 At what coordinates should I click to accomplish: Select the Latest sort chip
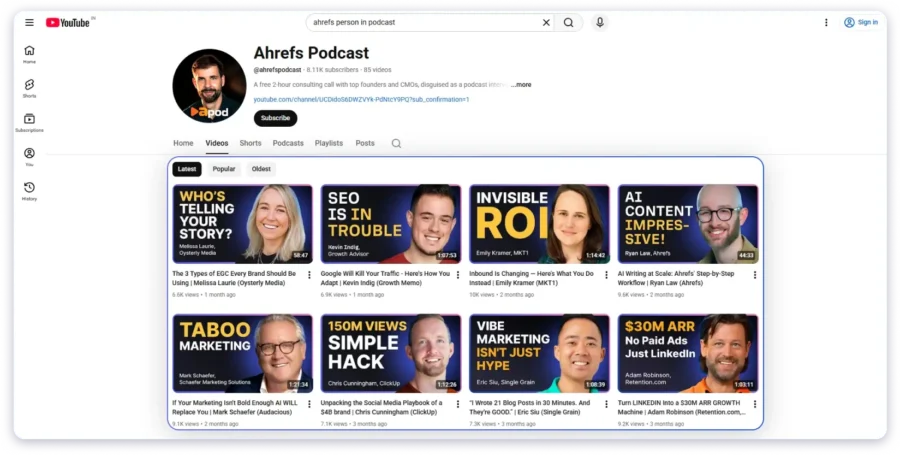tap(187, 169)
